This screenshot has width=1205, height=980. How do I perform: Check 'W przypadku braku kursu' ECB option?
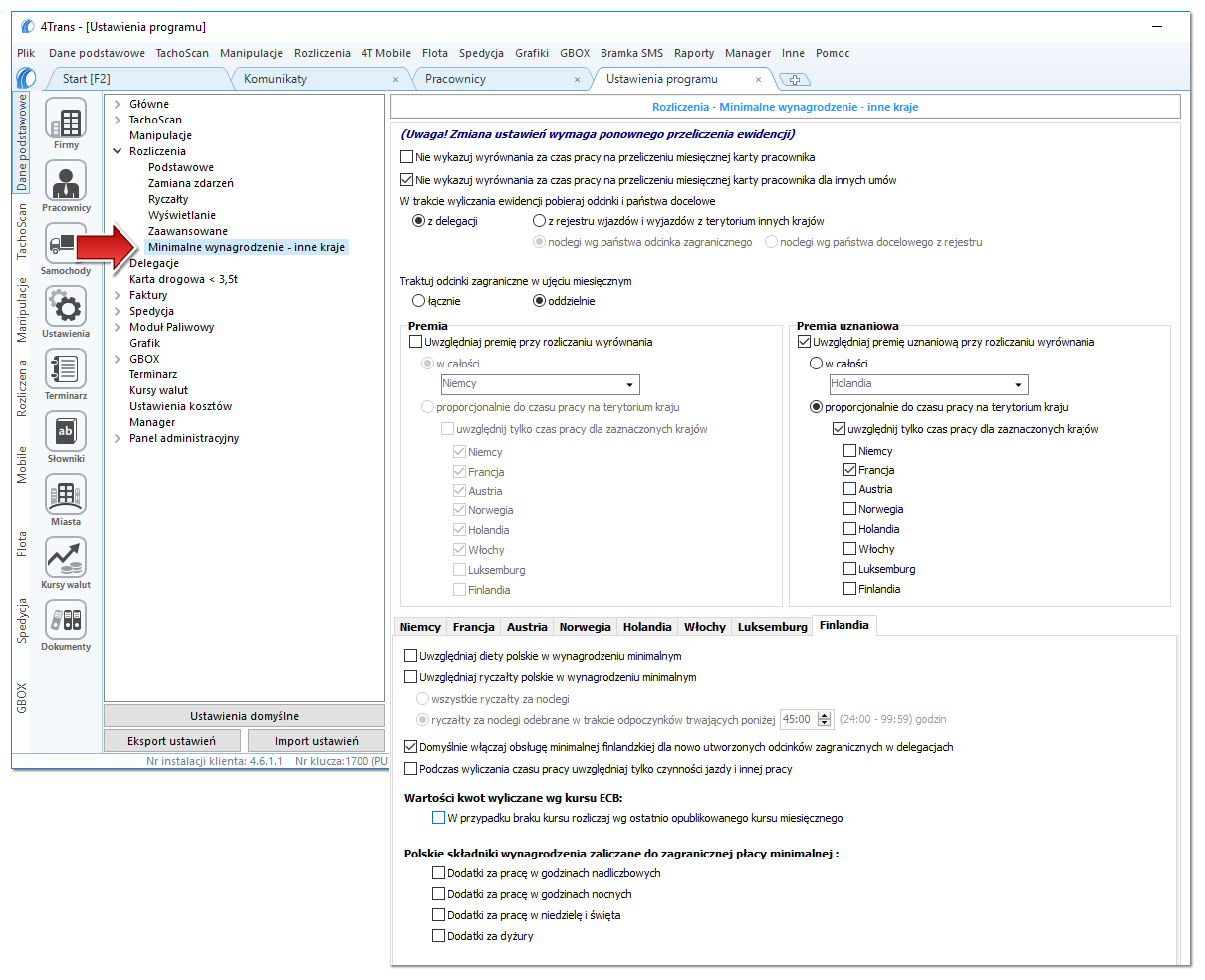[x=439, y=818]
